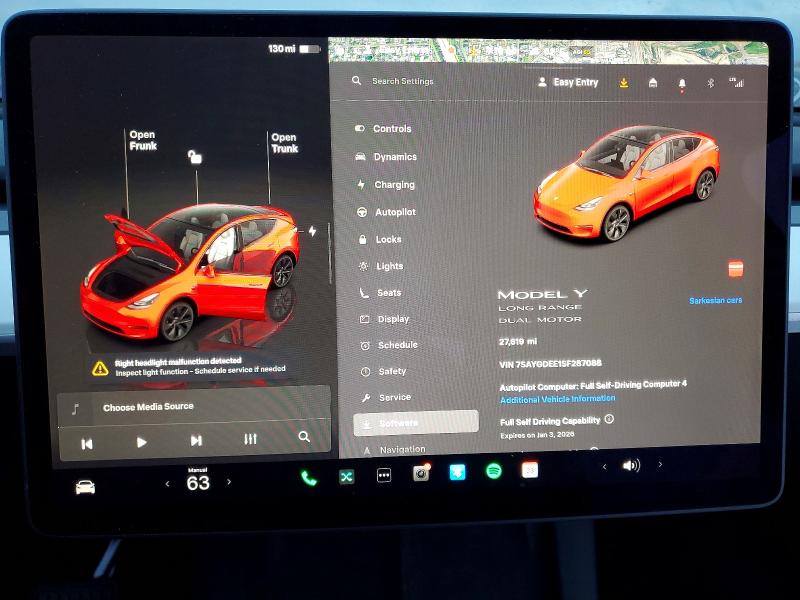Tap the orange Model Y image in settings
This screenshot has width=800, height=600.
627,184
